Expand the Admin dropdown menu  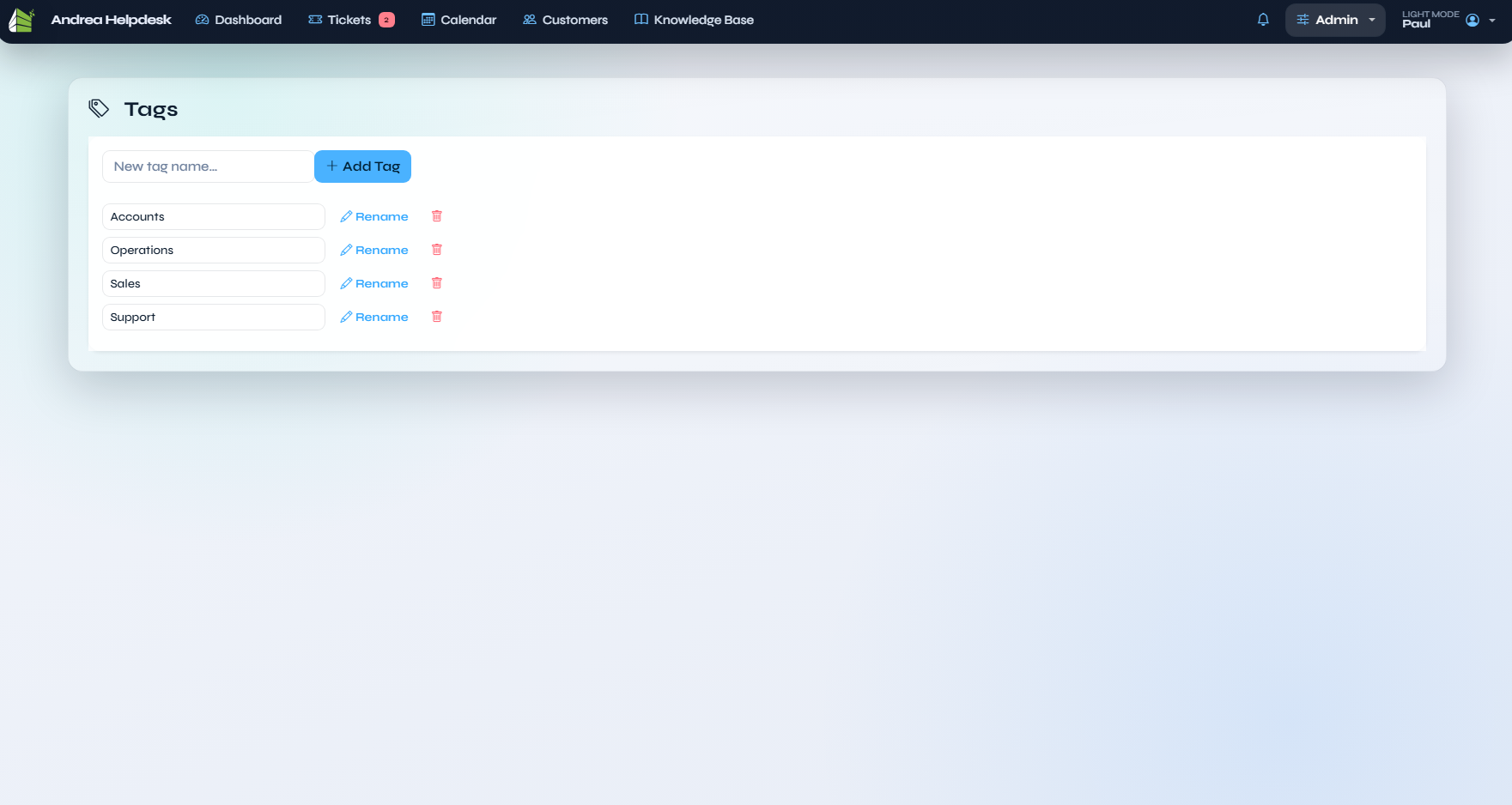click(1335, 20)
